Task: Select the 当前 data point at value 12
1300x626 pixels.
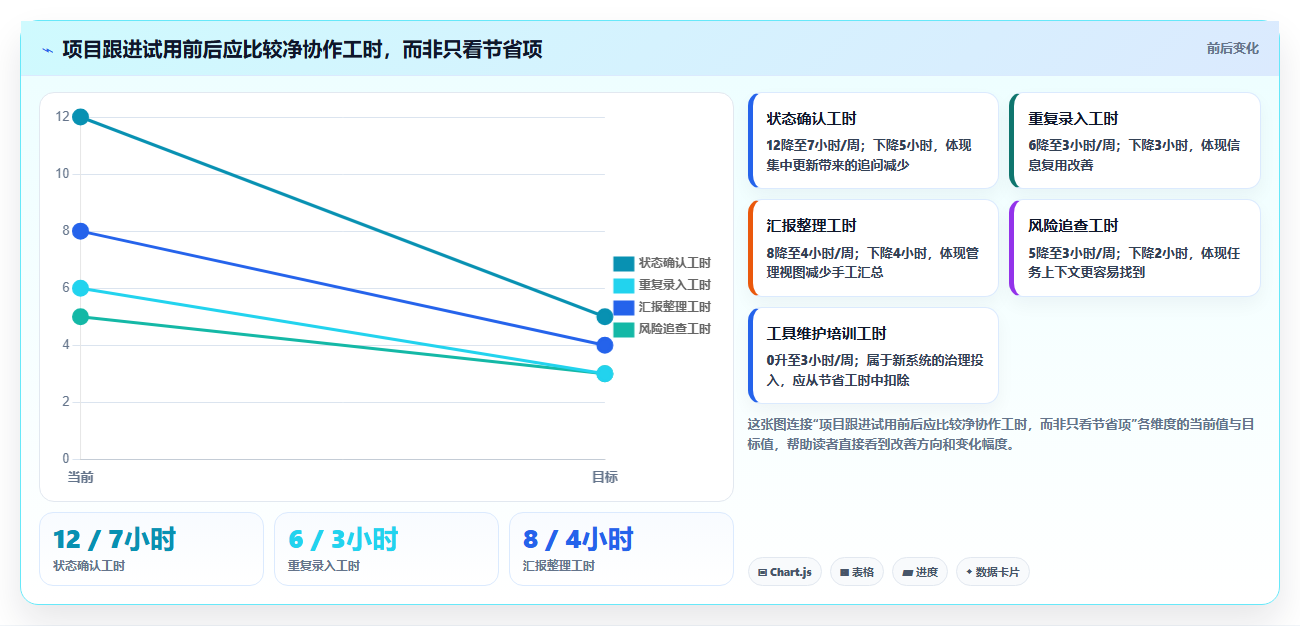Action: tap(81, 117)
